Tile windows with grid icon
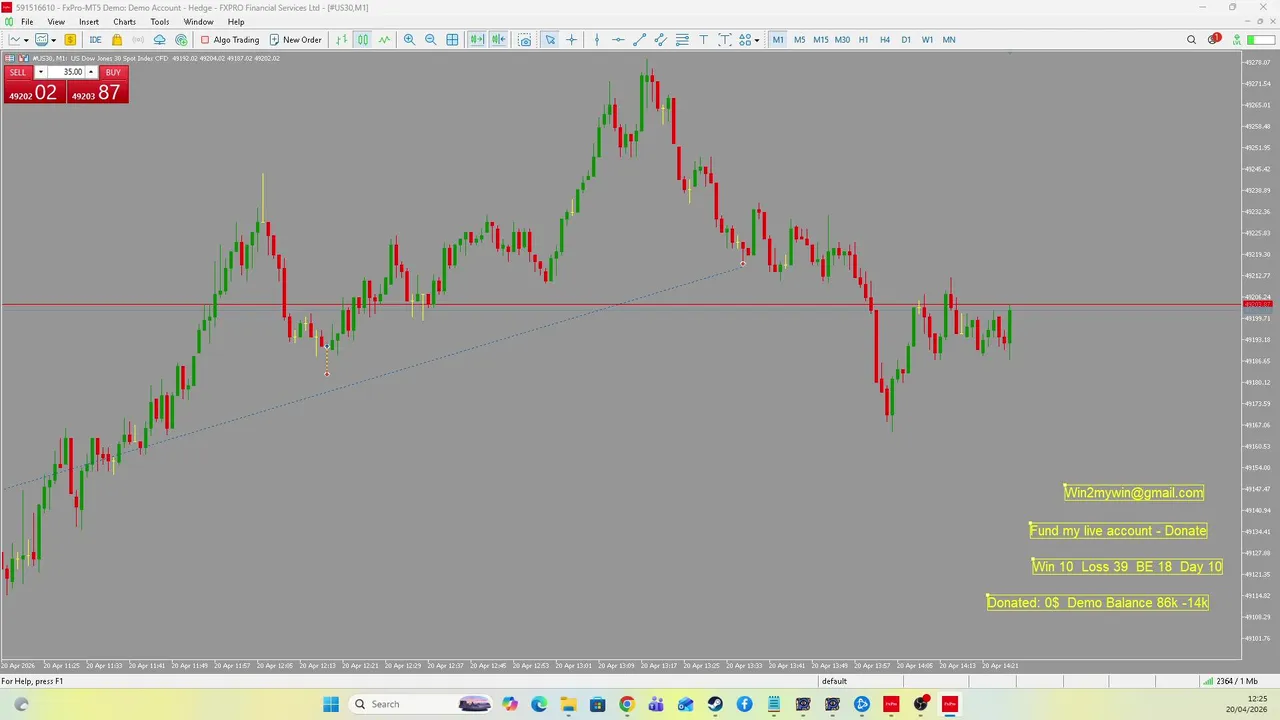The height and width of the screenshot is (720, 1280). pyautogui.click(x=452, y=40)
